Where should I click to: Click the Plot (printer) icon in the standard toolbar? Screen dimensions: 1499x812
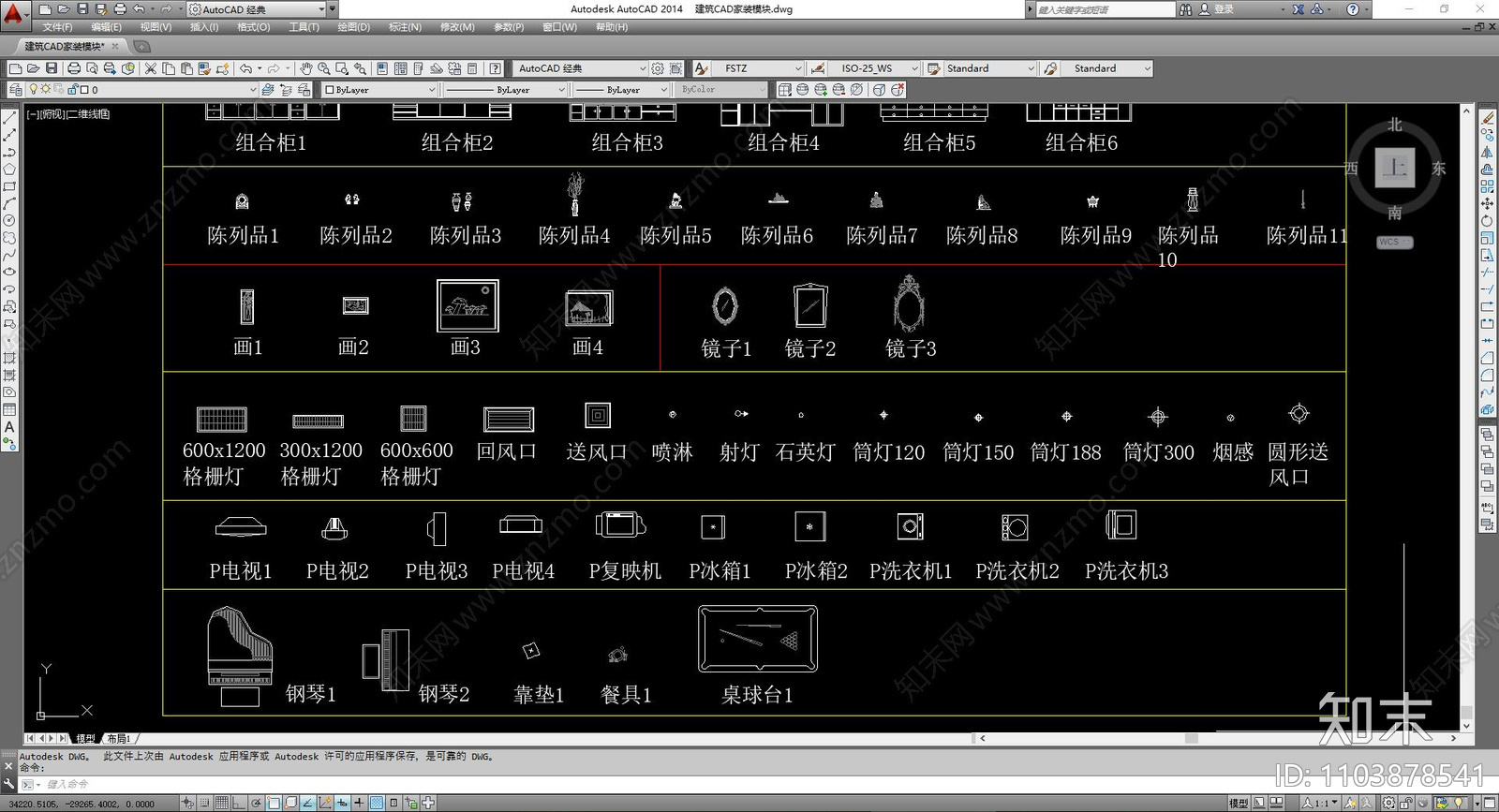[x=73, y=68]
